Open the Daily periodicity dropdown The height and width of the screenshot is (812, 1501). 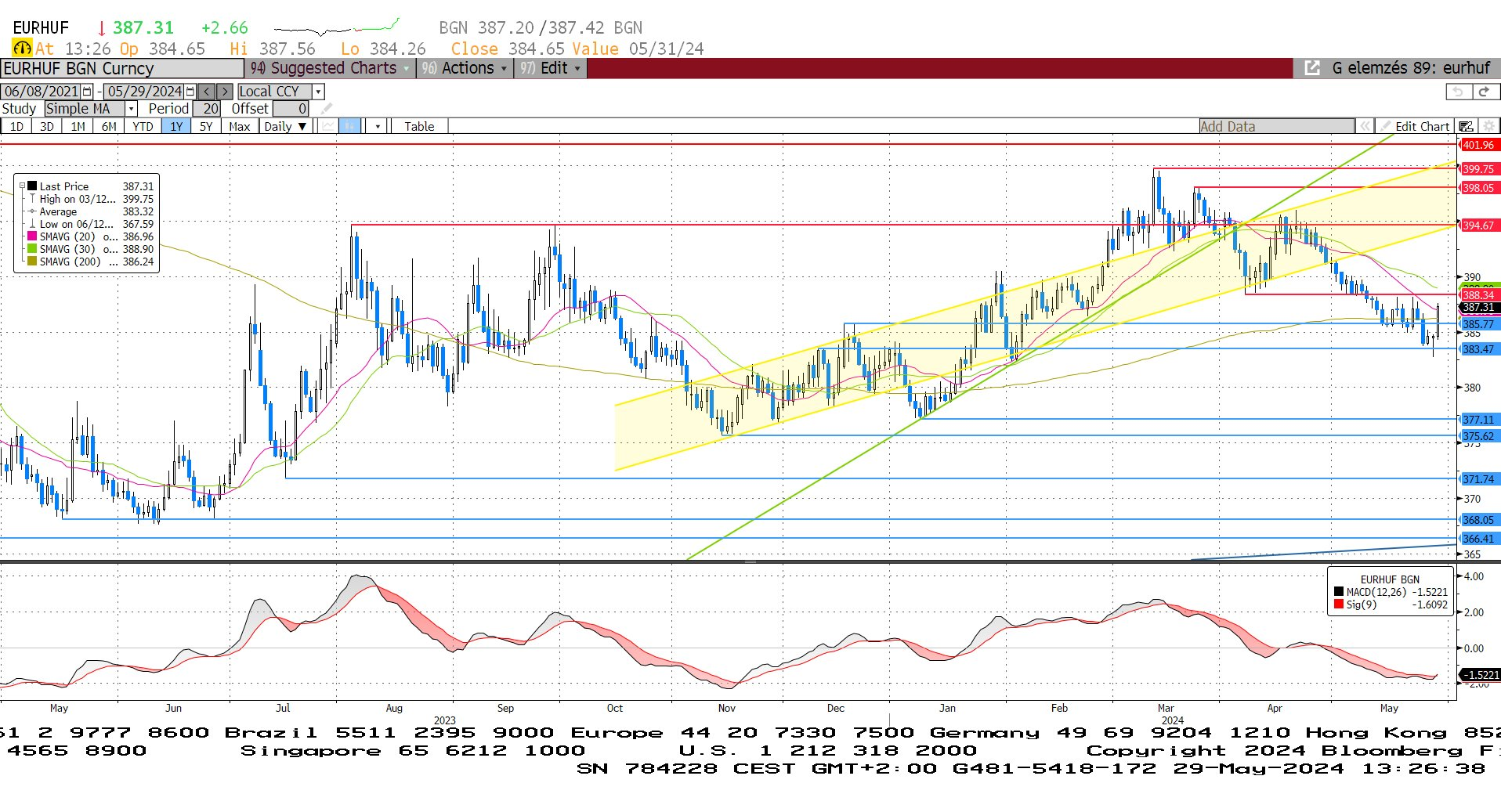pyautogui.click(x=286, y=126)
